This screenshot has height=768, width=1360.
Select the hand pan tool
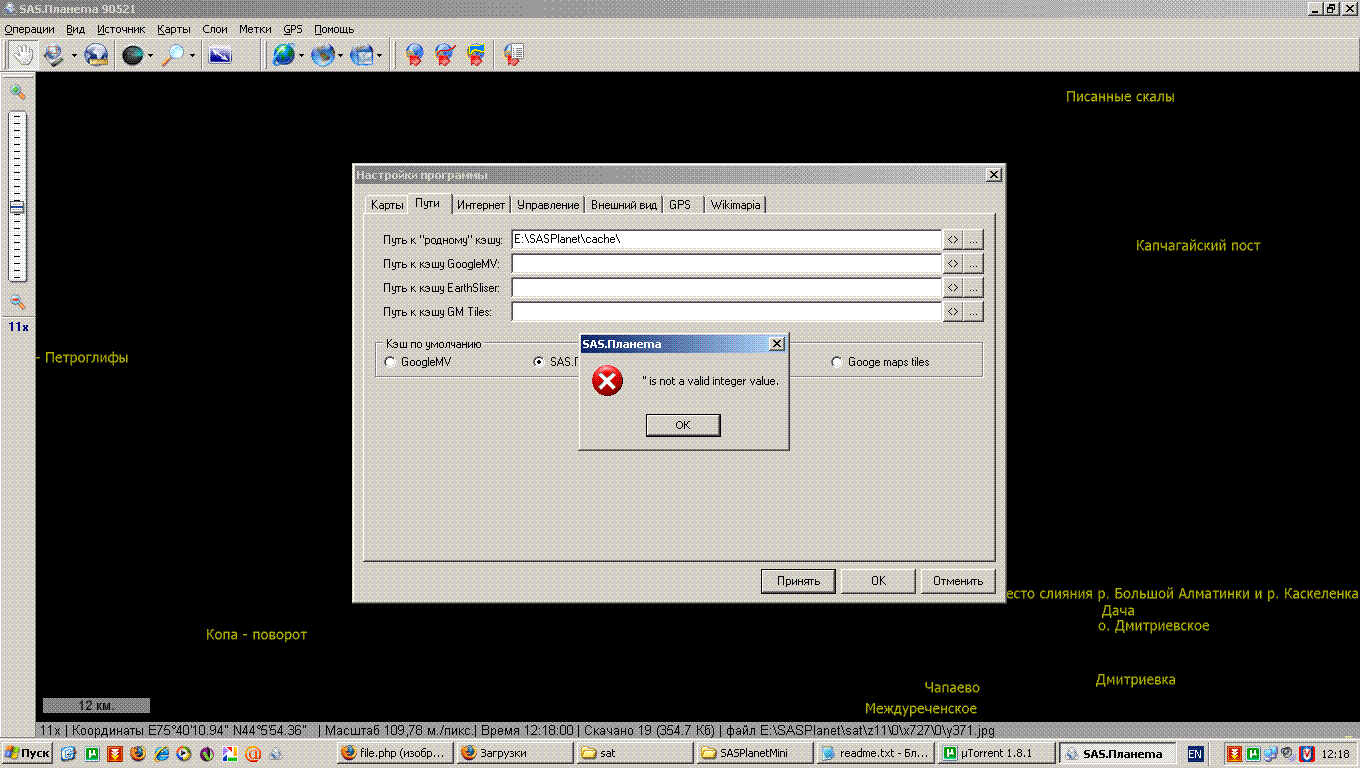22,56
